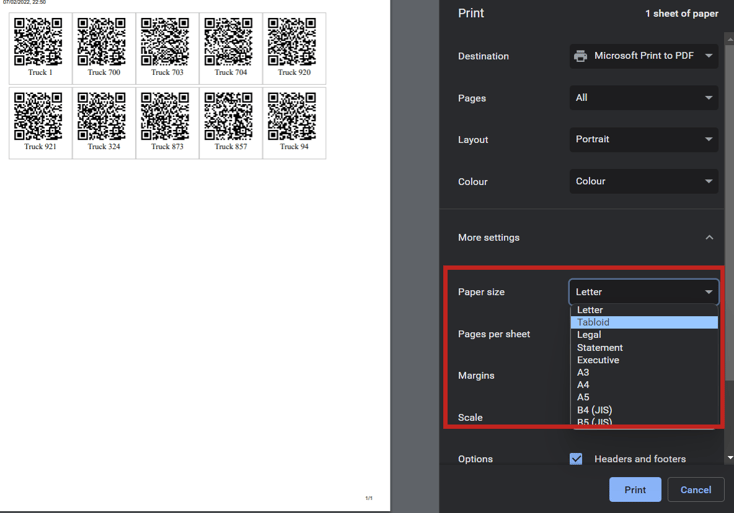The image size is (734, 513).
Task: Click the Paper size combo box showing Letter
Action: tap(644, 292)
